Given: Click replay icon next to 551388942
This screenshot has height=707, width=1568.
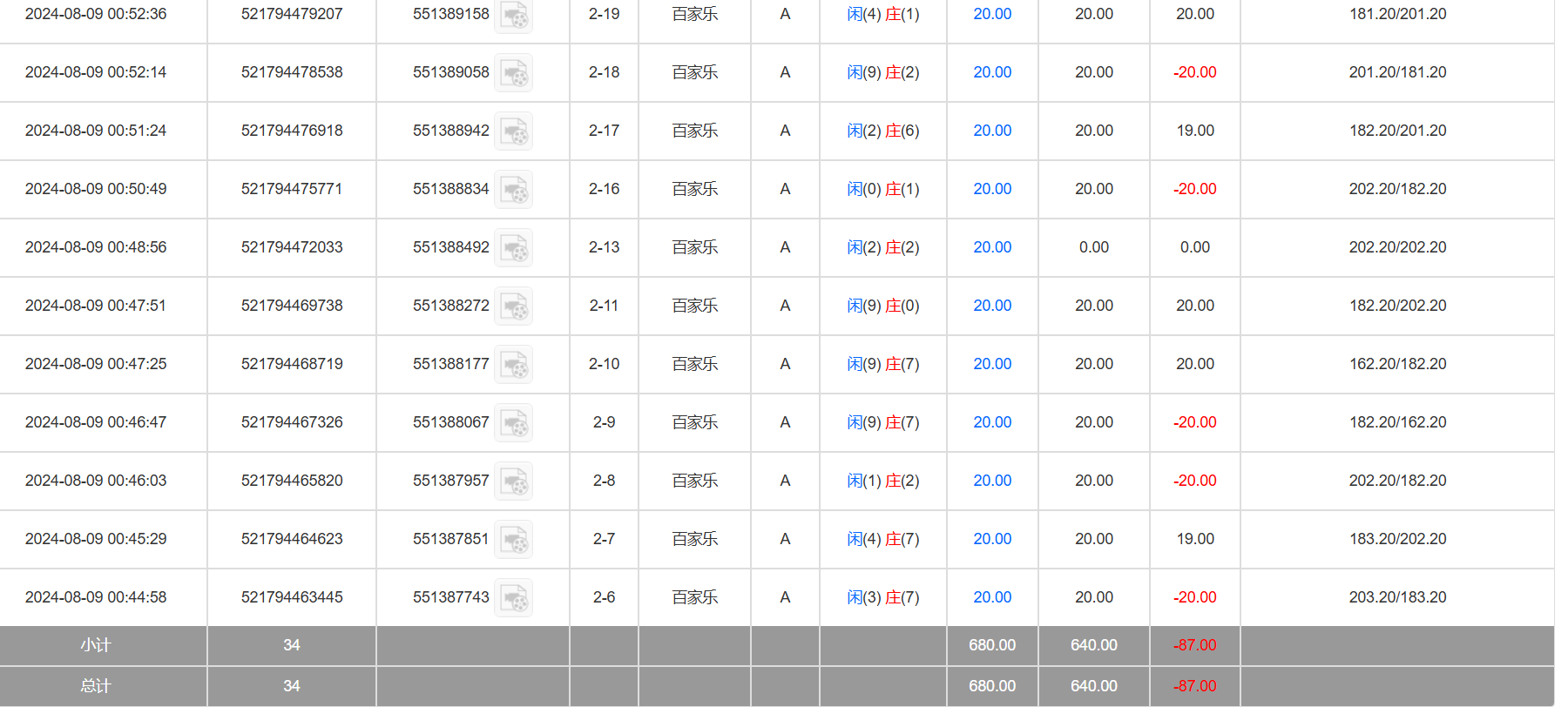Looking at the screenshot, I should 513,131.
